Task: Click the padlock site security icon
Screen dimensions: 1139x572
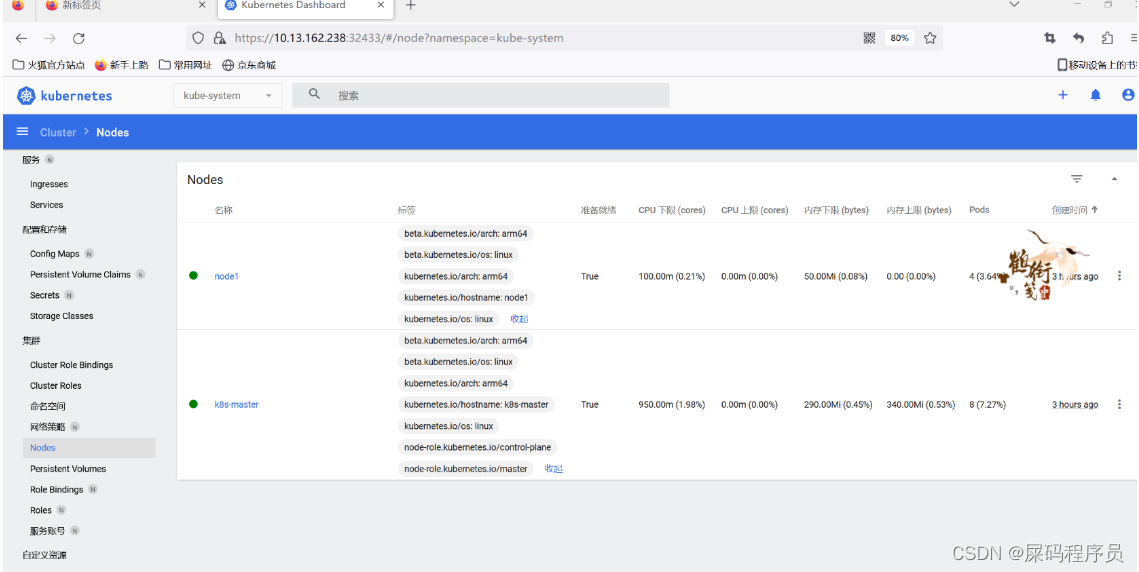Action: (x=219, y=38)
